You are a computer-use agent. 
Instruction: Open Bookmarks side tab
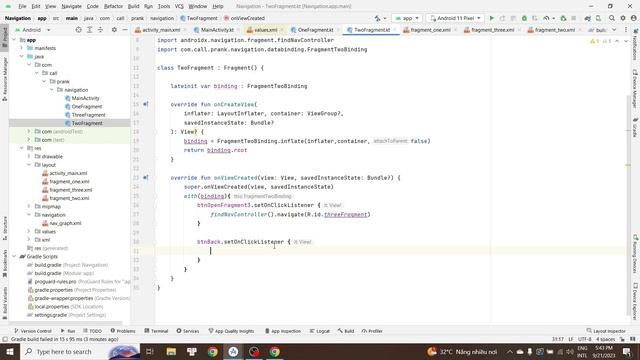coord(4,264)
